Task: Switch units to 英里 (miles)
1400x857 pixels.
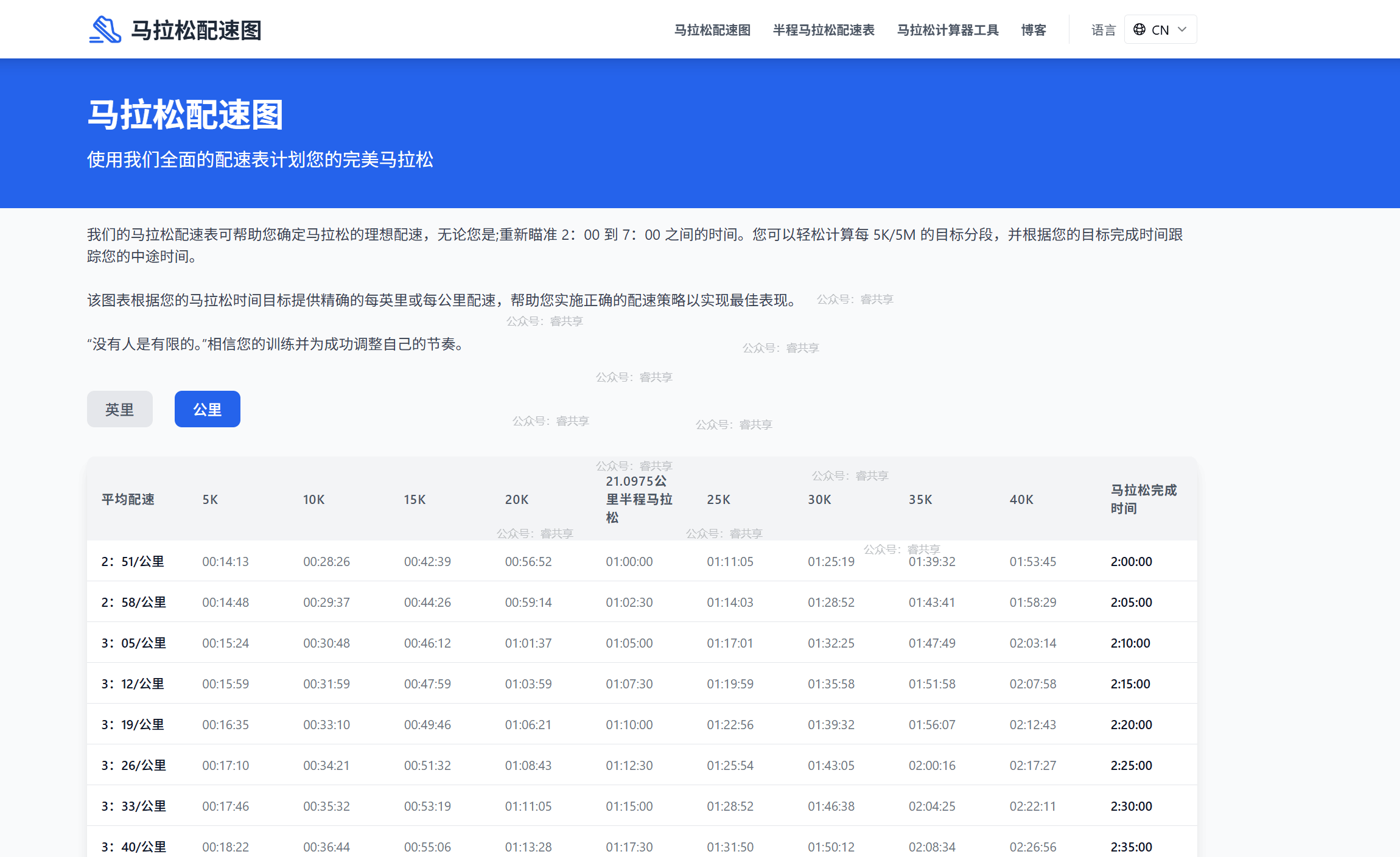Action: coord(119,409)
